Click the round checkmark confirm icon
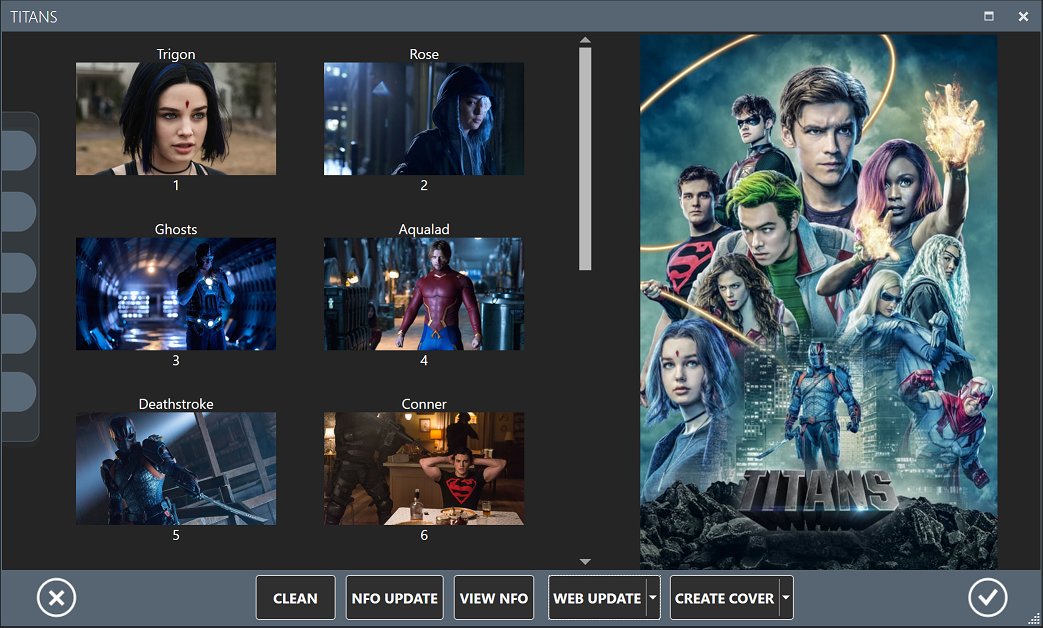This screenshot has width=1043, height=628. coord(987,597)
